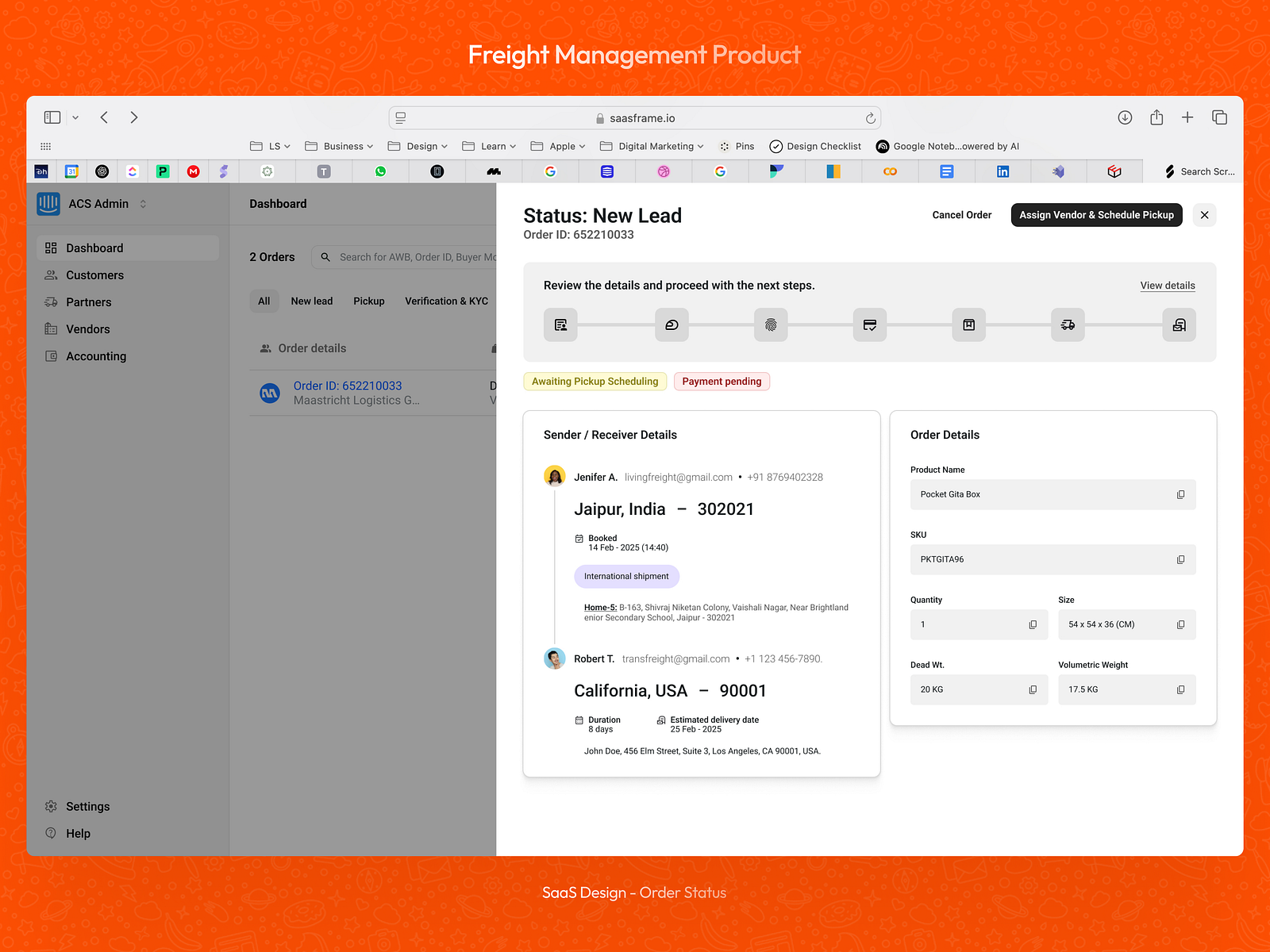Open the WhatsApp favorites icon in the browser bar

pos(380,171)
